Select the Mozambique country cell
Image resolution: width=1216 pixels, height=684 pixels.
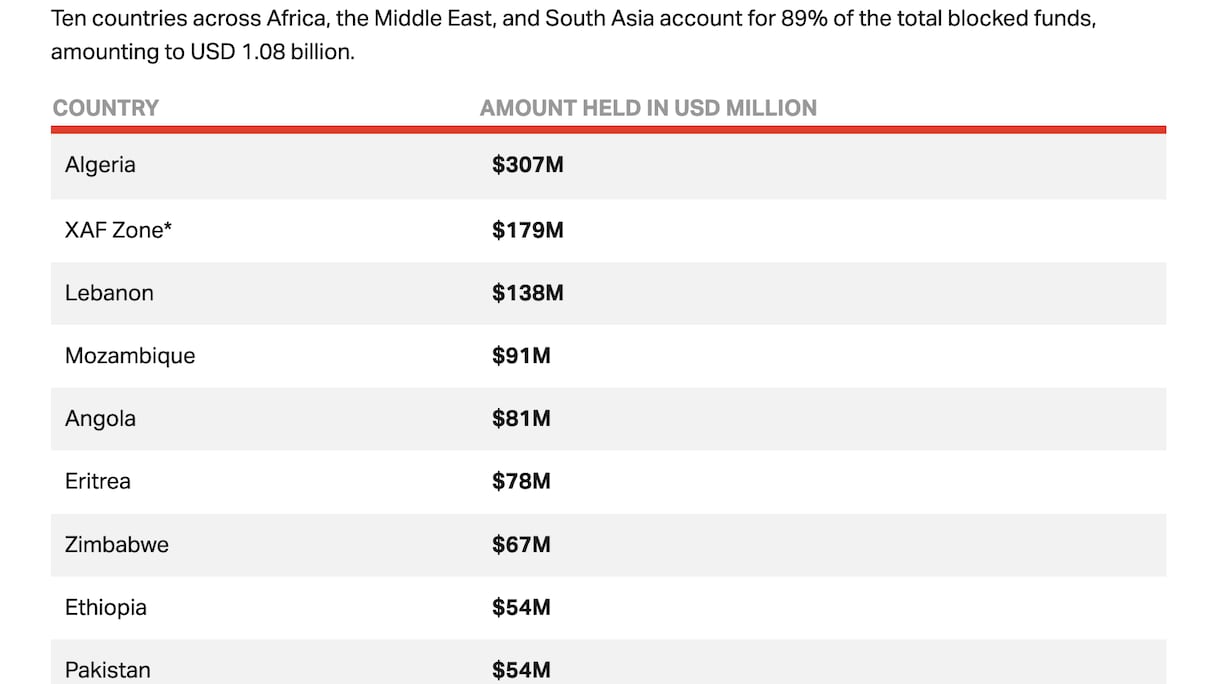tap(130, 356)
